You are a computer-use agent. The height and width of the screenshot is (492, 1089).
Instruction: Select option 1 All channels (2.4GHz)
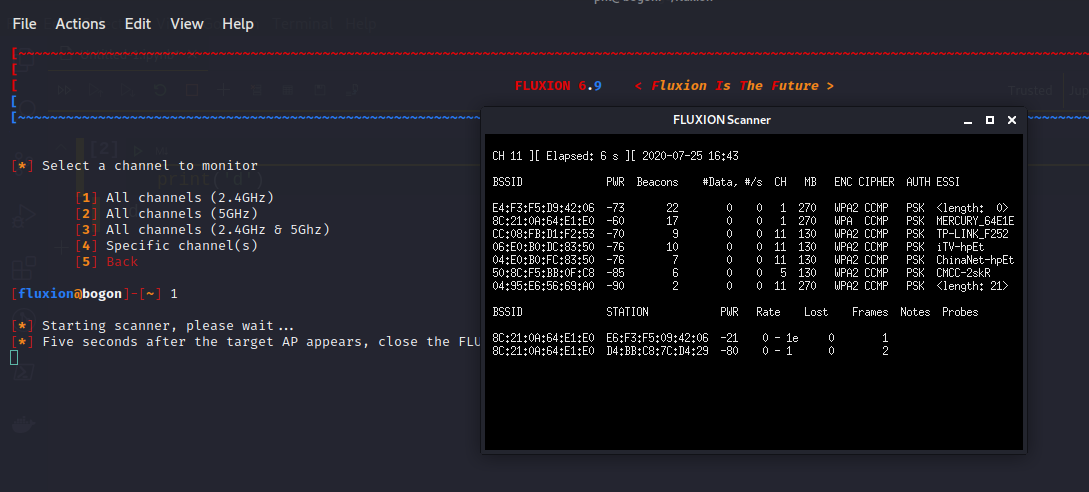click(175, 197)
